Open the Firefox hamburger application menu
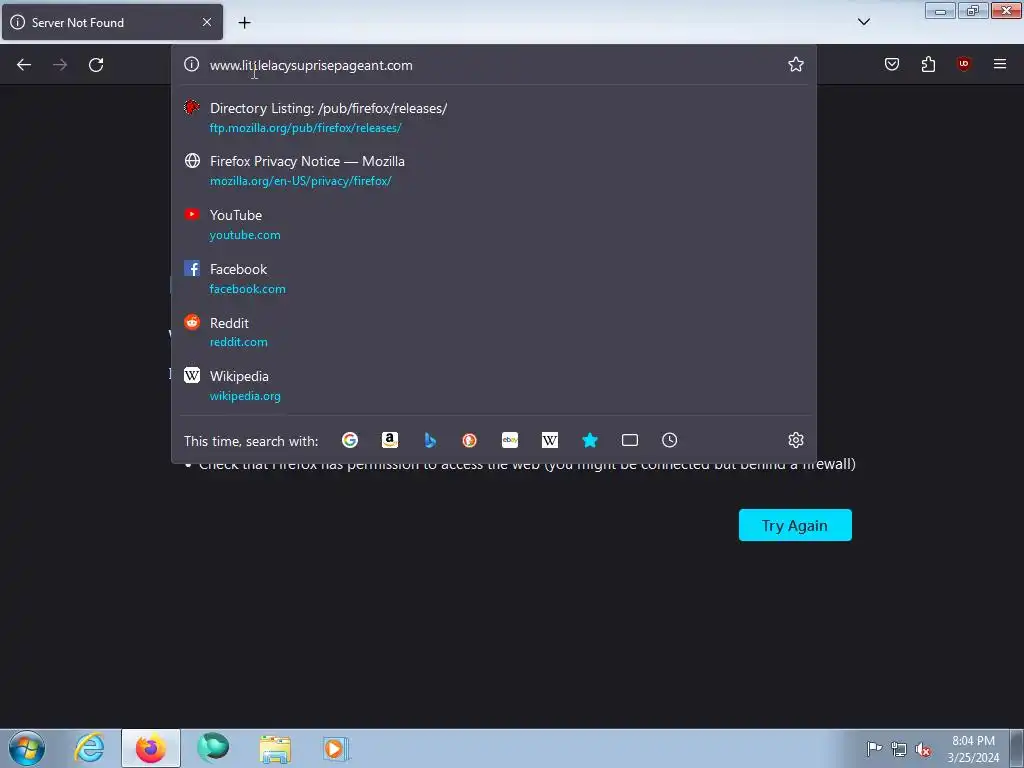Image resolution: width=1024 pixels, height=768 pixels. tap(999, 64)
